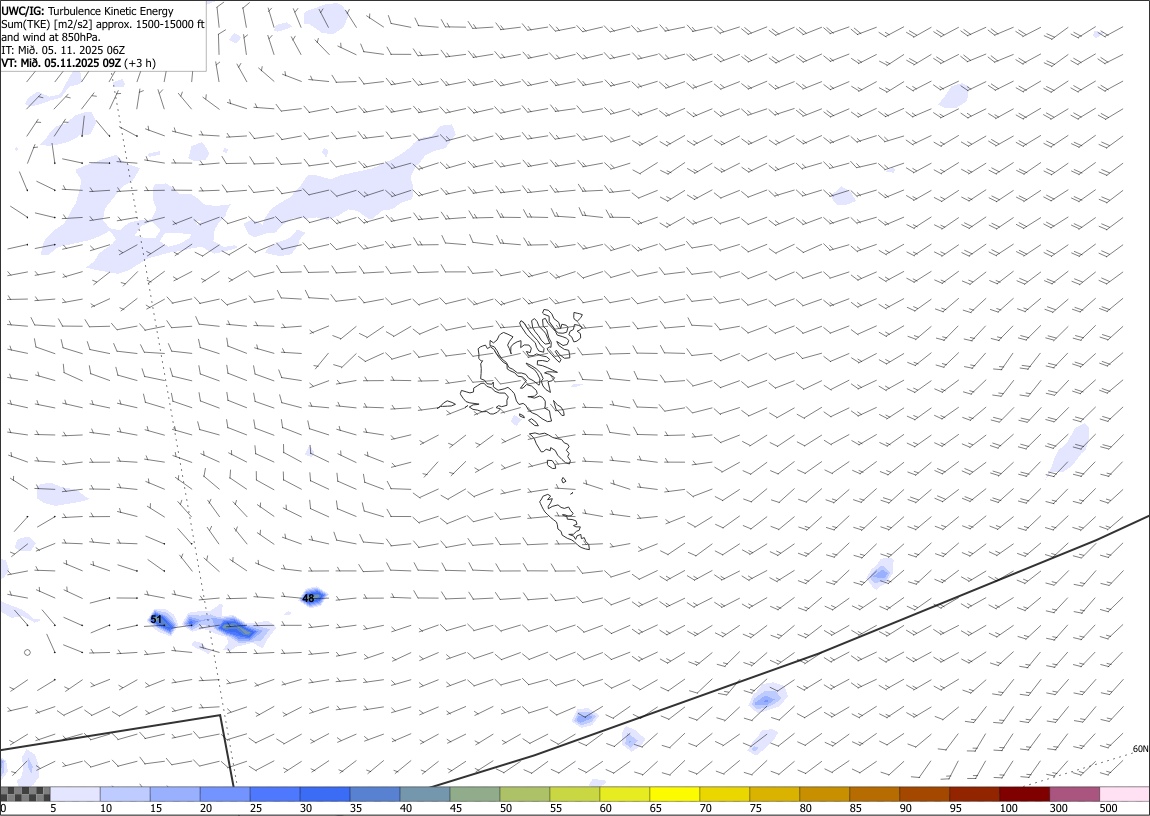Click the 40–45 grey-blue legend swatch

tap(425, 794)
